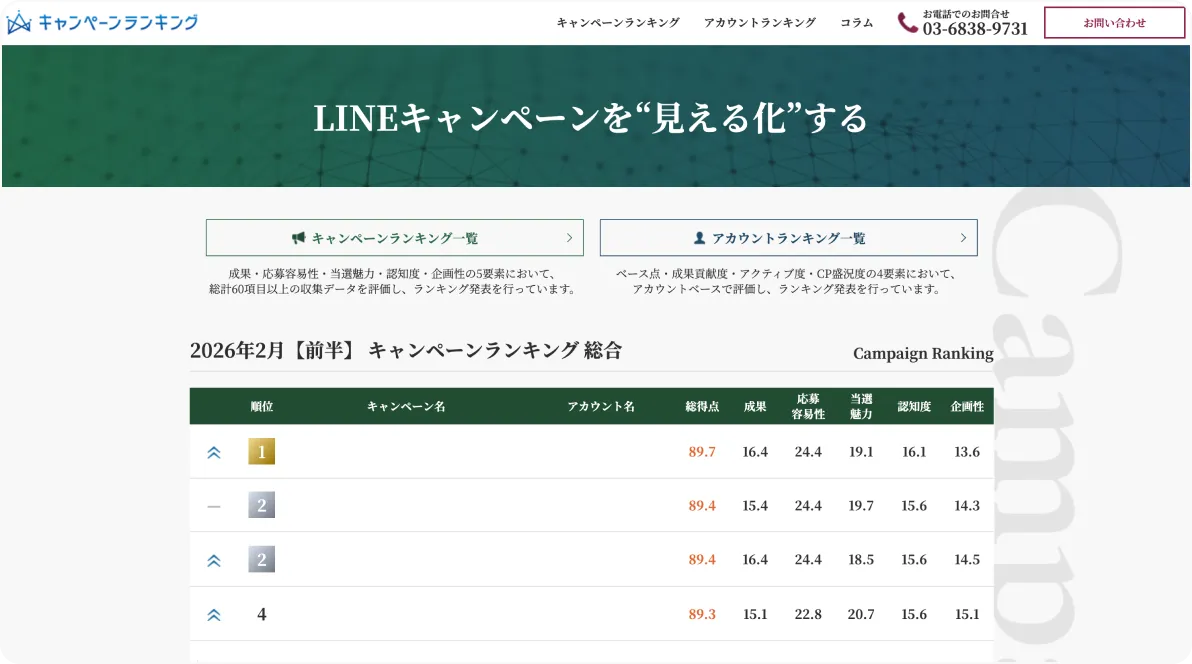Click the megaphone icon on the campaign ranking list button
This screenshot has height=664, width=1192.
click(298, 237)
